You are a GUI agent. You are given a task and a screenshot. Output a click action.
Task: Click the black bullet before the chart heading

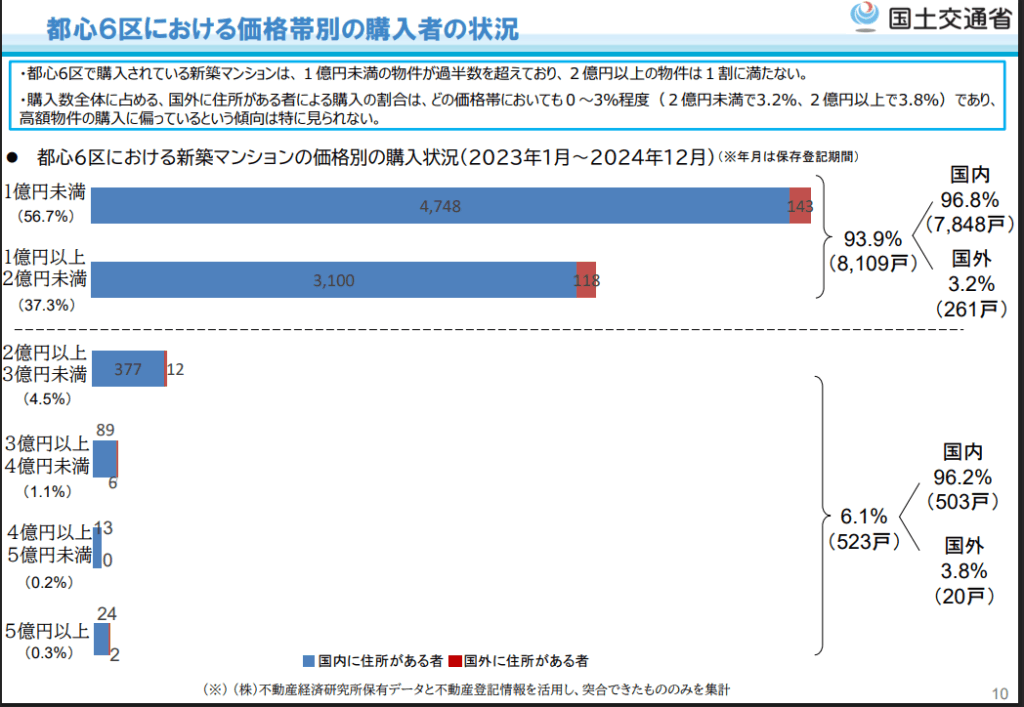(x=13, y=157)
